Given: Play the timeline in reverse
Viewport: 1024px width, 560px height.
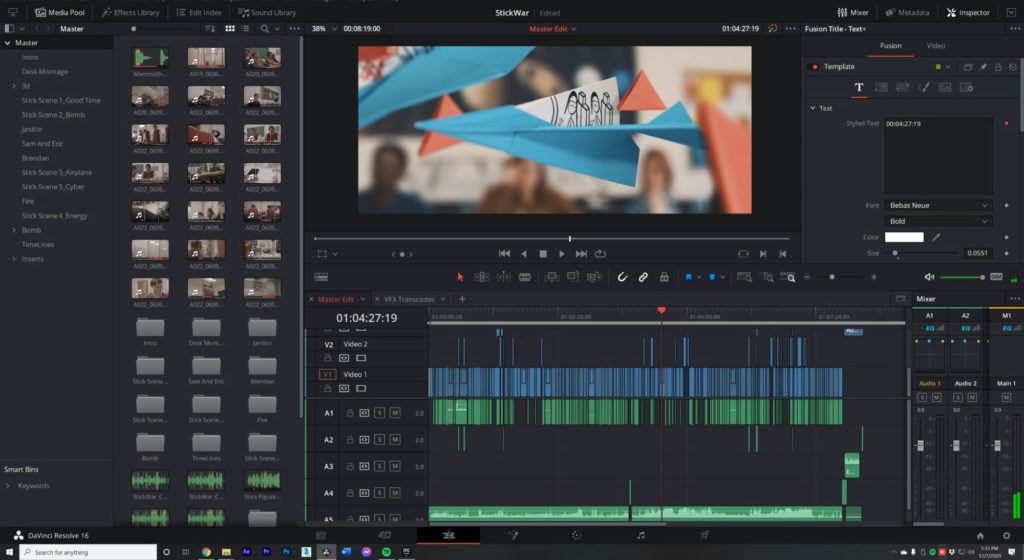Looking at the screenshot, I should (x=524, y=254).
